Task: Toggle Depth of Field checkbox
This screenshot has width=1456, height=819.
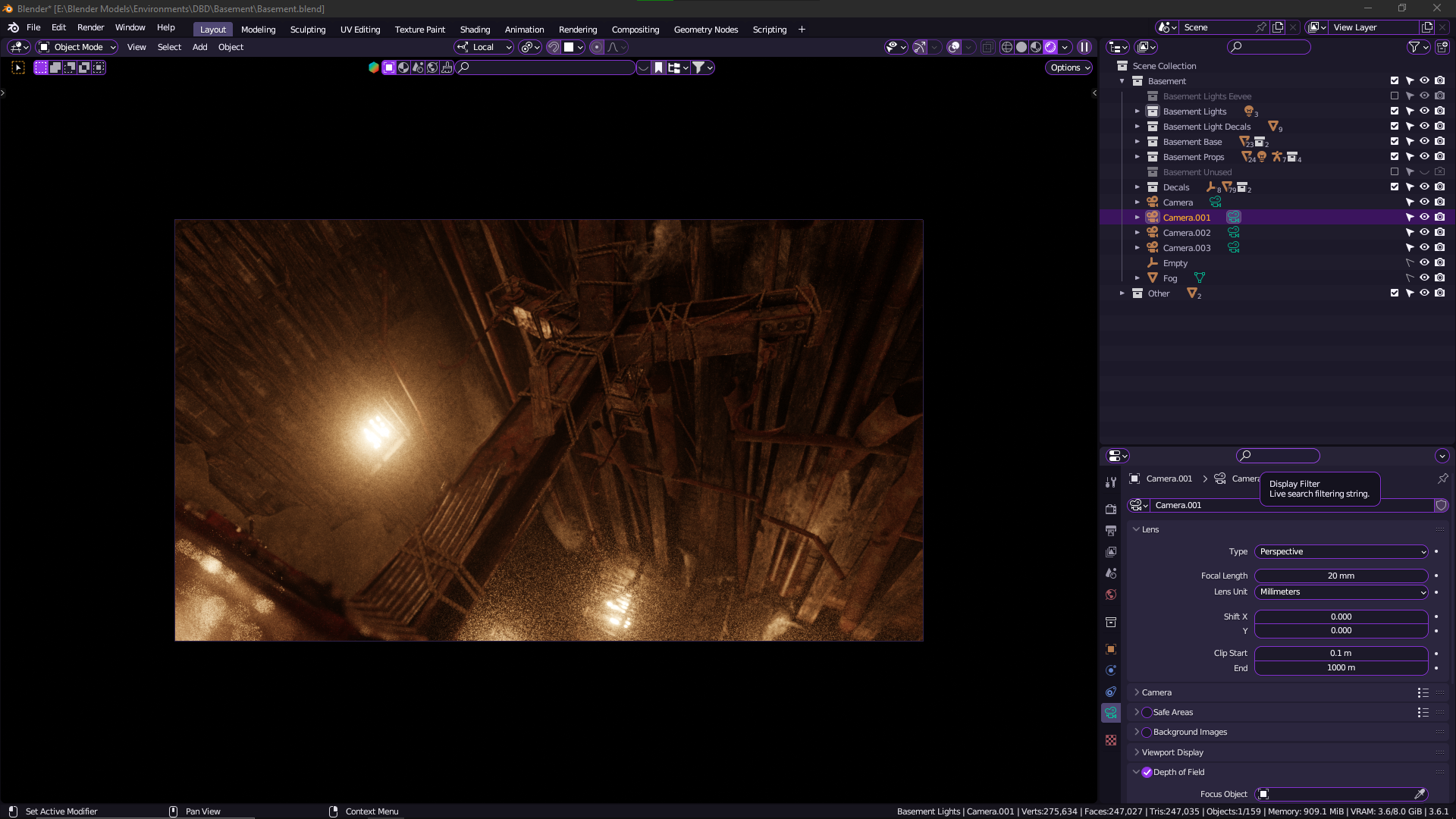Action: pyautogui.click(x=1147, y=772)
